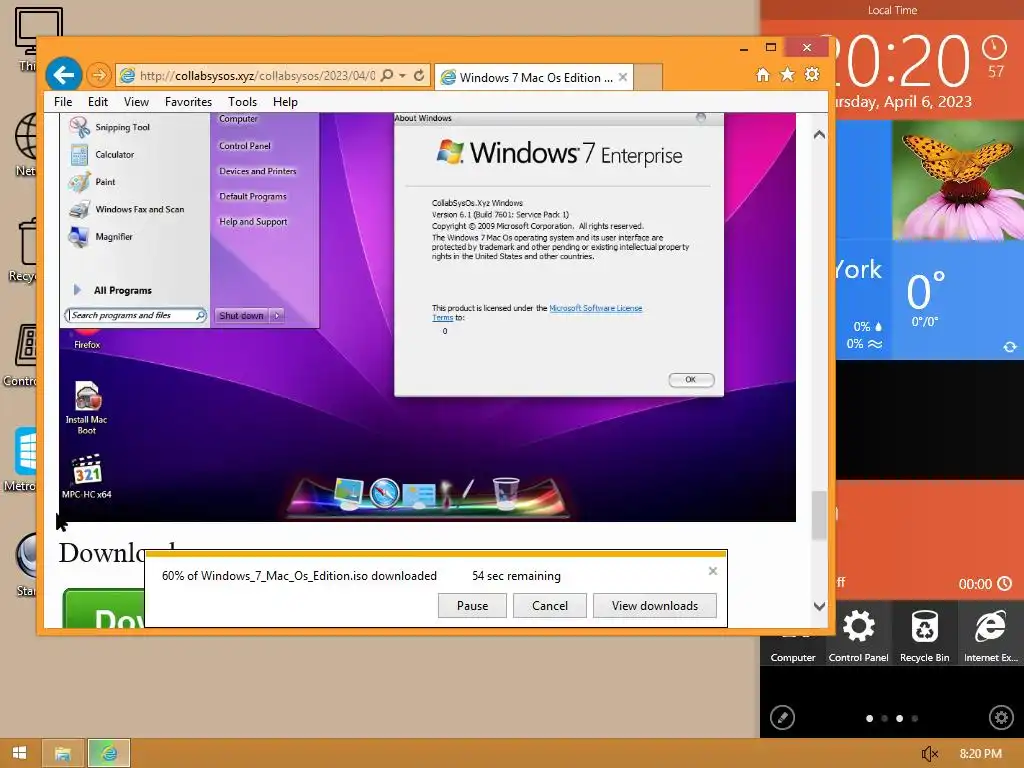Pause the ISO download
The height and width of the screenshot is (768, 1024).
tap(472, 605)
